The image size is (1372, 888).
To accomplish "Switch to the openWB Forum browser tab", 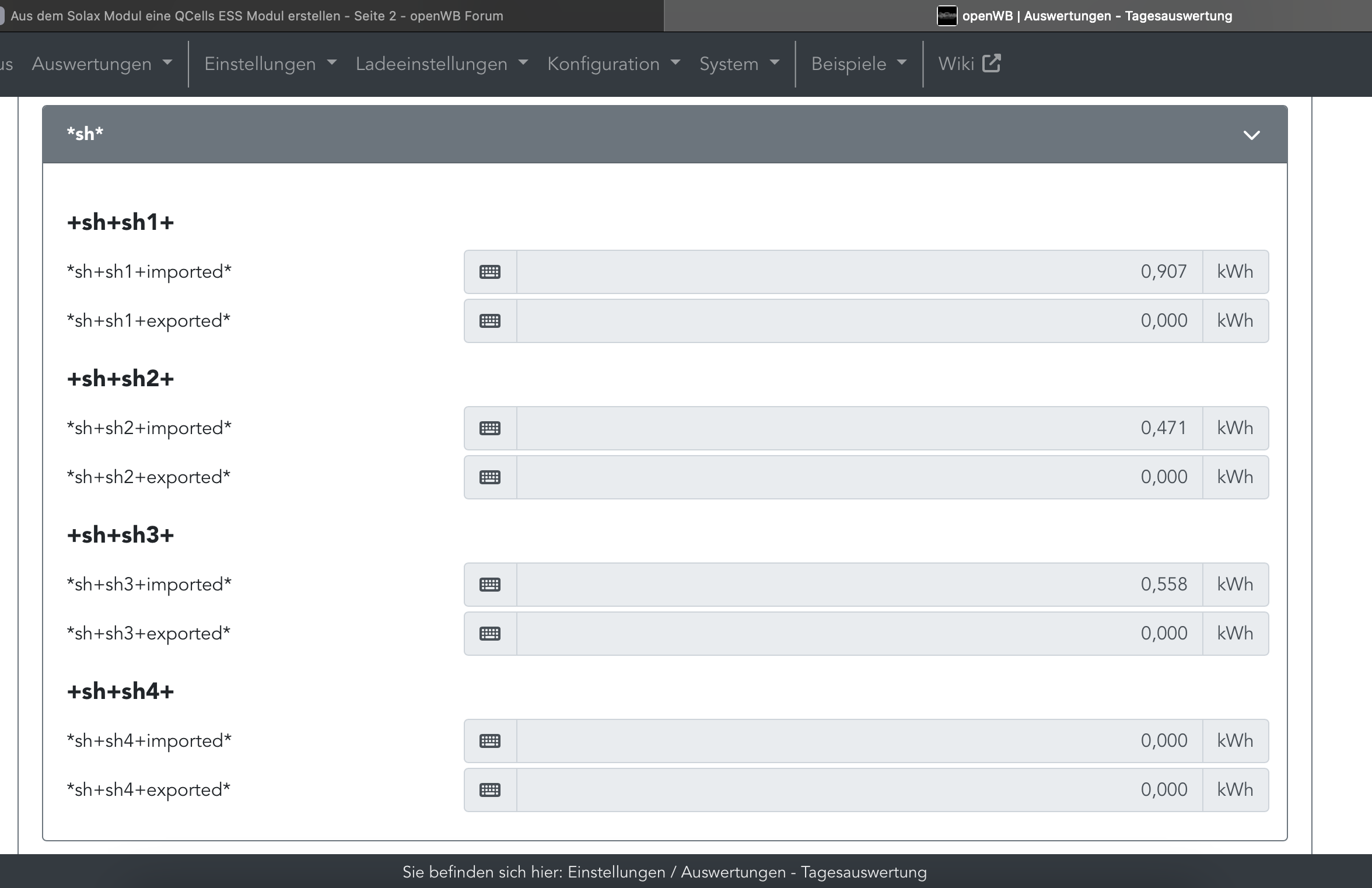I will 257,16.
